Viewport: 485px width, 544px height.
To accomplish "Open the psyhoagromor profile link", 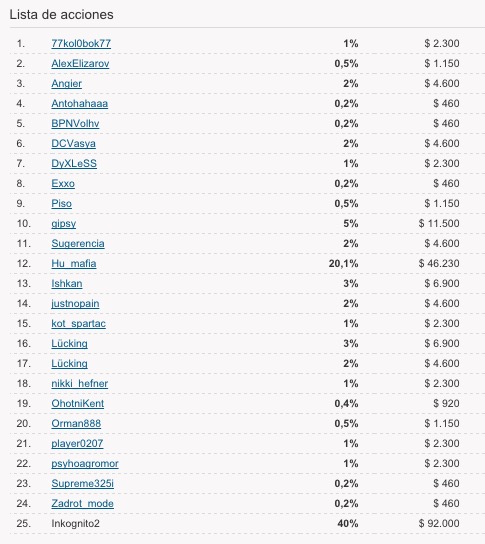I will [x=85, y=464].
